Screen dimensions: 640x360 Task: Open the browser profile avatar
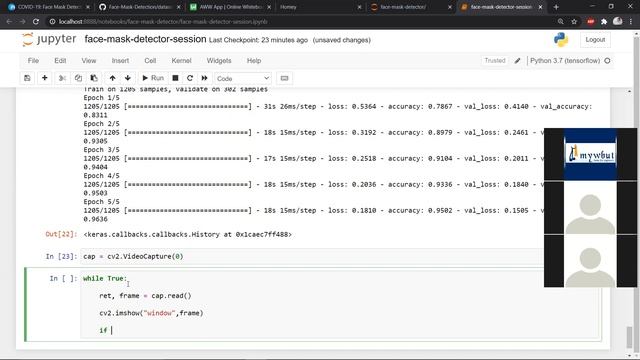pos(618,21)
